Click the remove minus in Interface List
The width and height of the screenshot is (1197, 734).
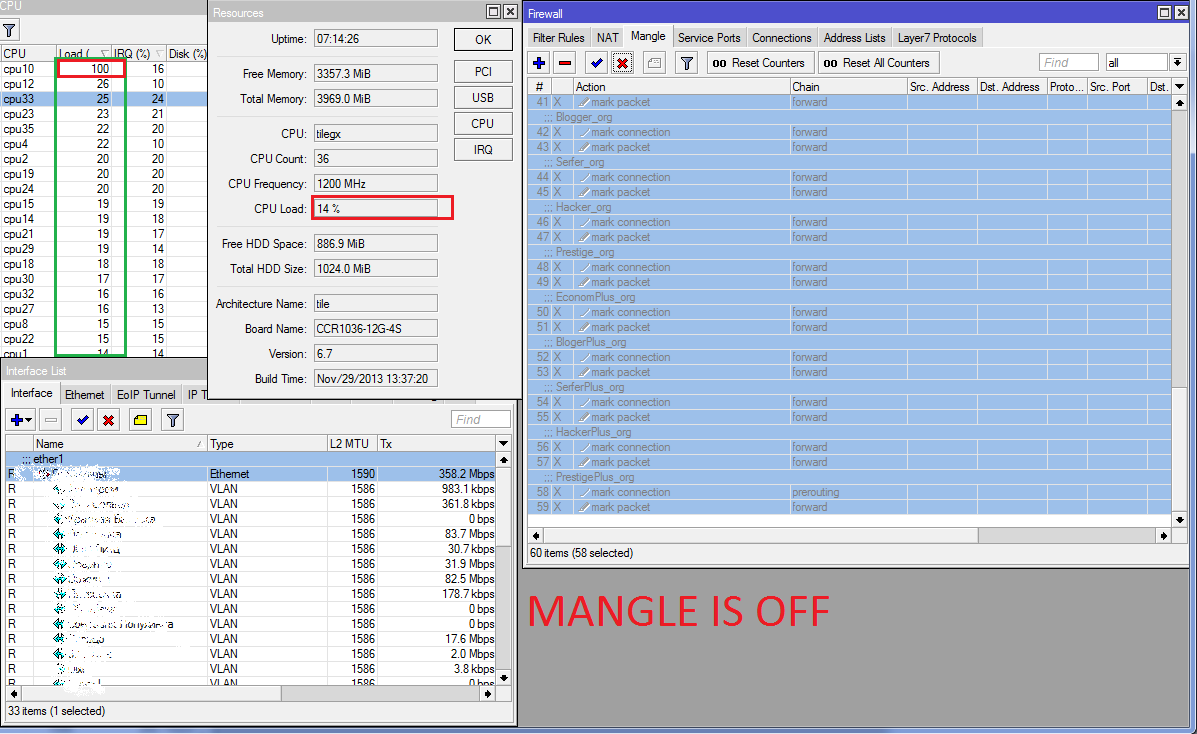(x=50, y=420)
